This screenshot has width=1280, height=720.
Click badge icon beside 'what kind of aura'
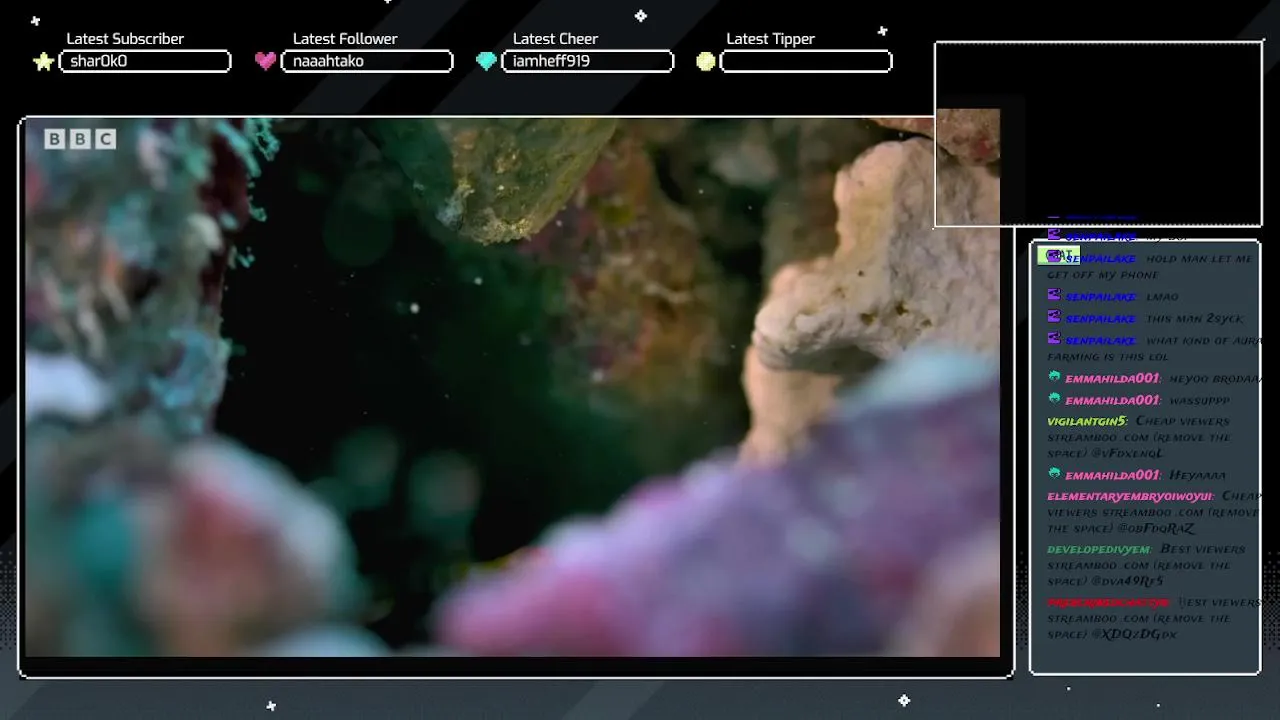tap(1054, 339)
